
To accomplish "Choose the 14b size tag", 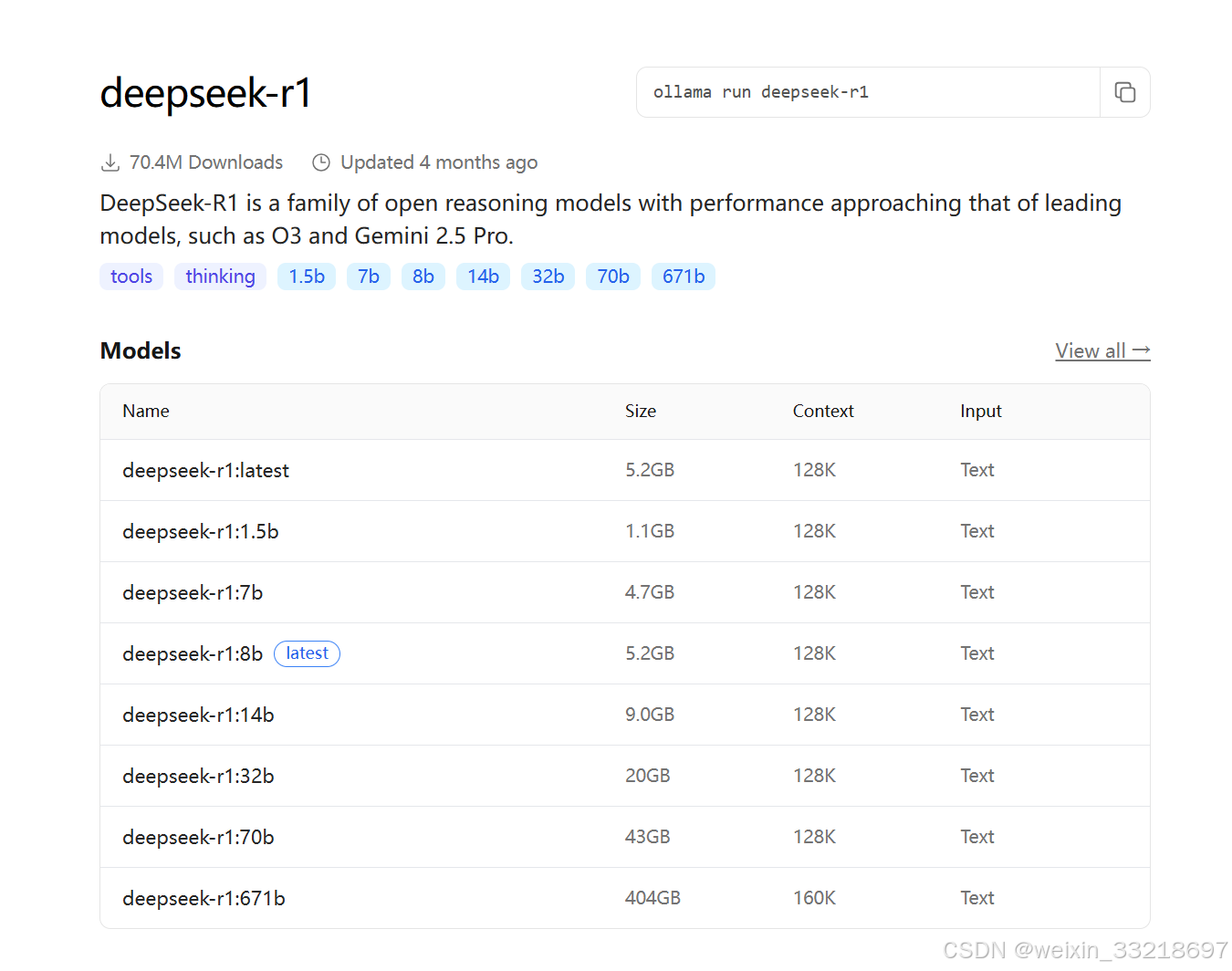I will [483, 277].
